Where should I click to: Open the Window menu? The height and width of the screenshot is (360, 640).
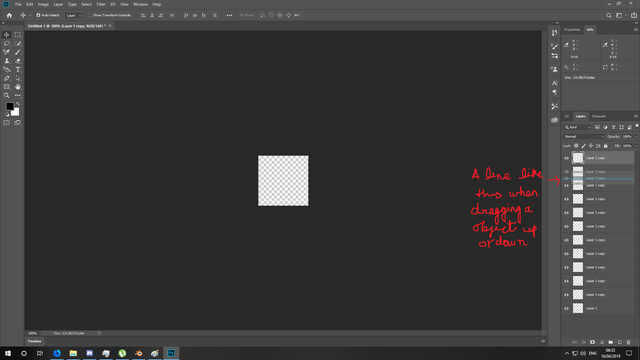(x=140, y=4)
